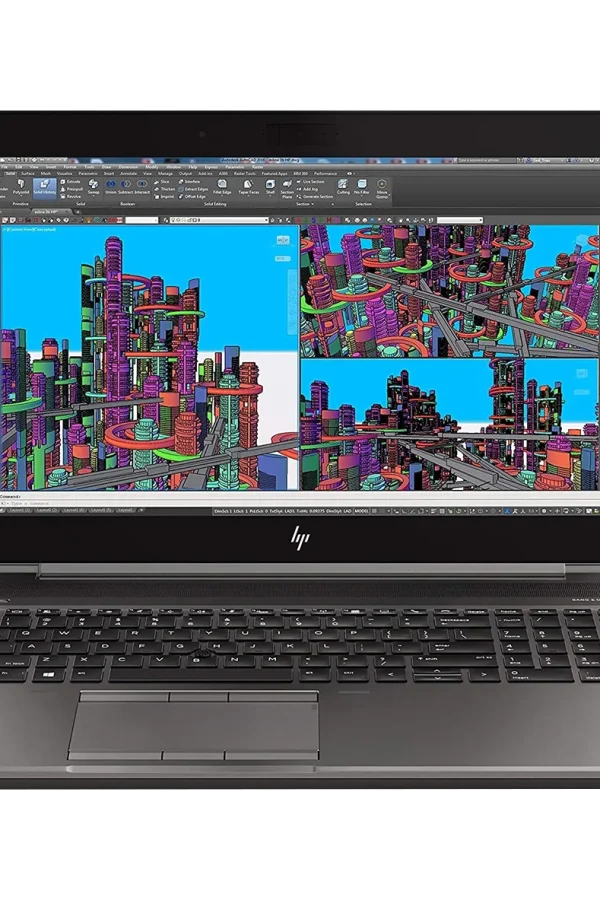This screenshot has width=600, height=913.
Task: Open the Express menu
Action: click(x=211, y=167)
